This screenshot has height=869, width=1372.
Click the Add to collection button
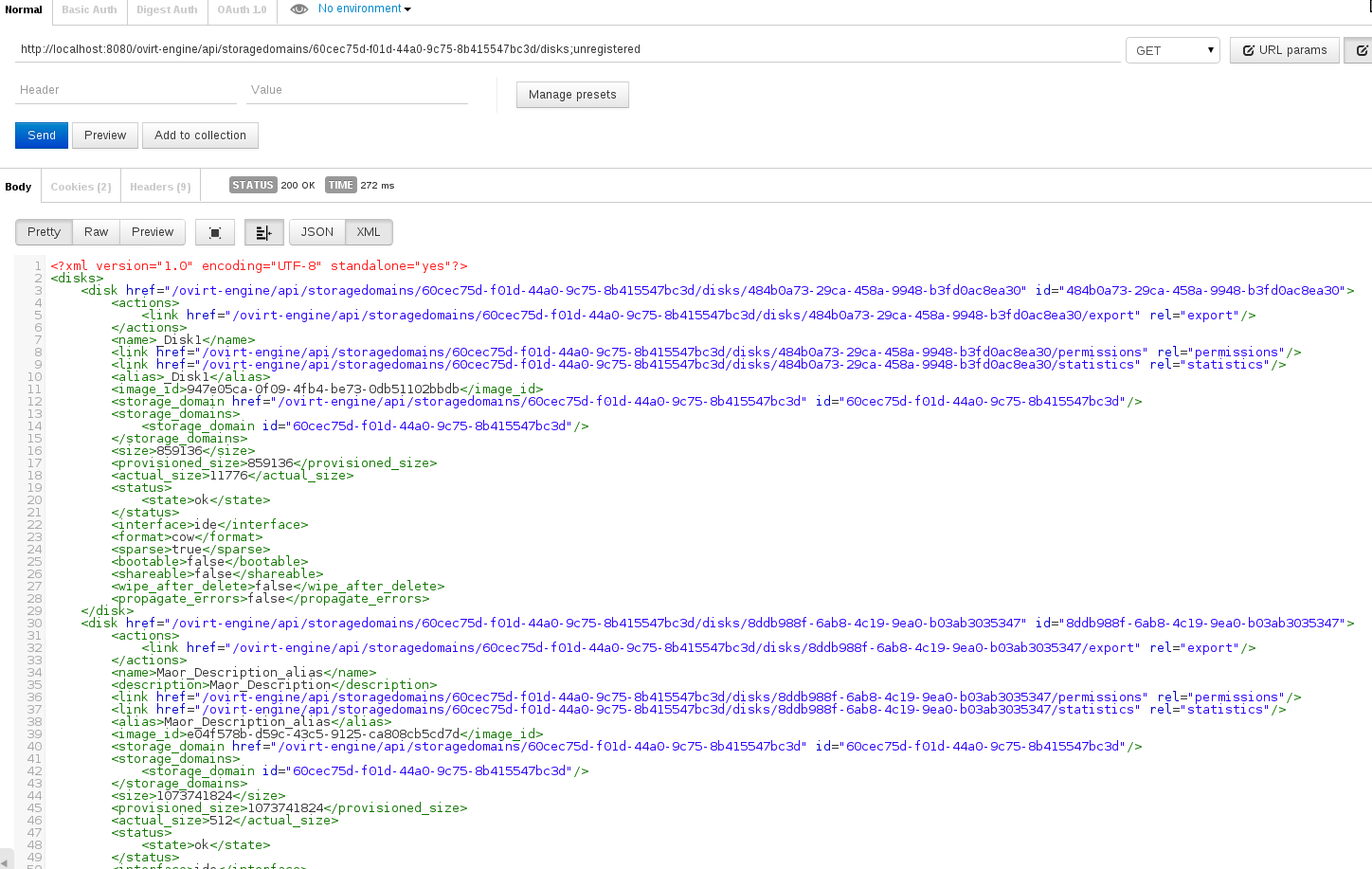[x=200, y=136]
